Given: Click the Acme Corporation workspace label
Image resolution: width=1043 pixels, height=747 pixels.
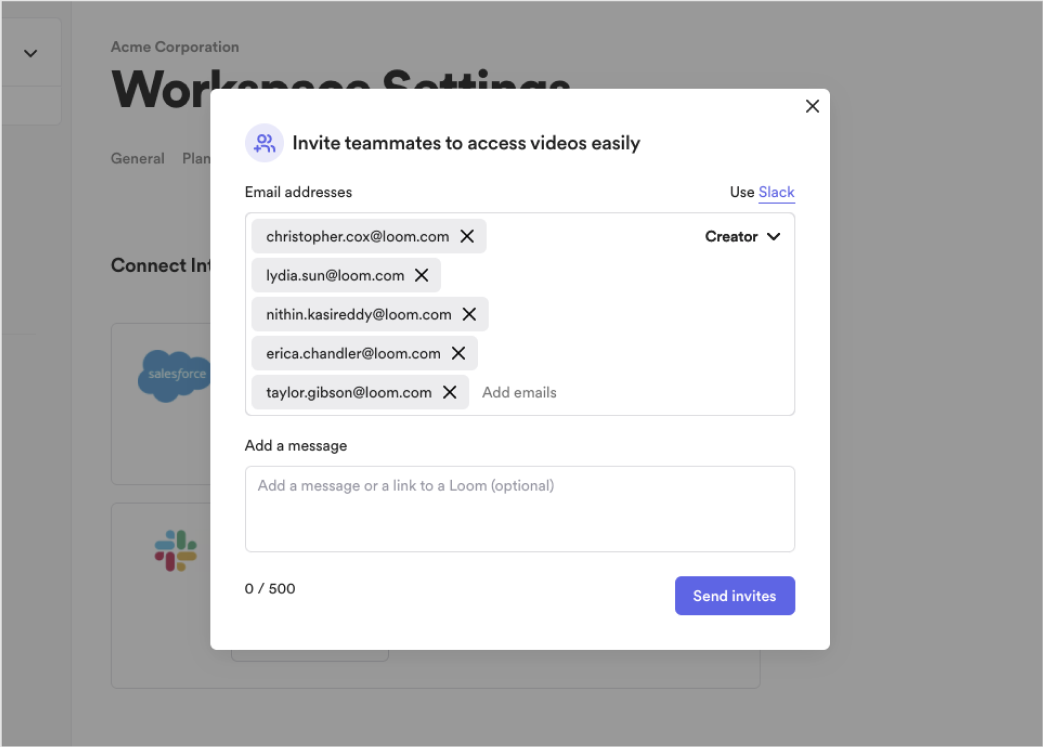Looking at the screenshot, I should point(175,47).
